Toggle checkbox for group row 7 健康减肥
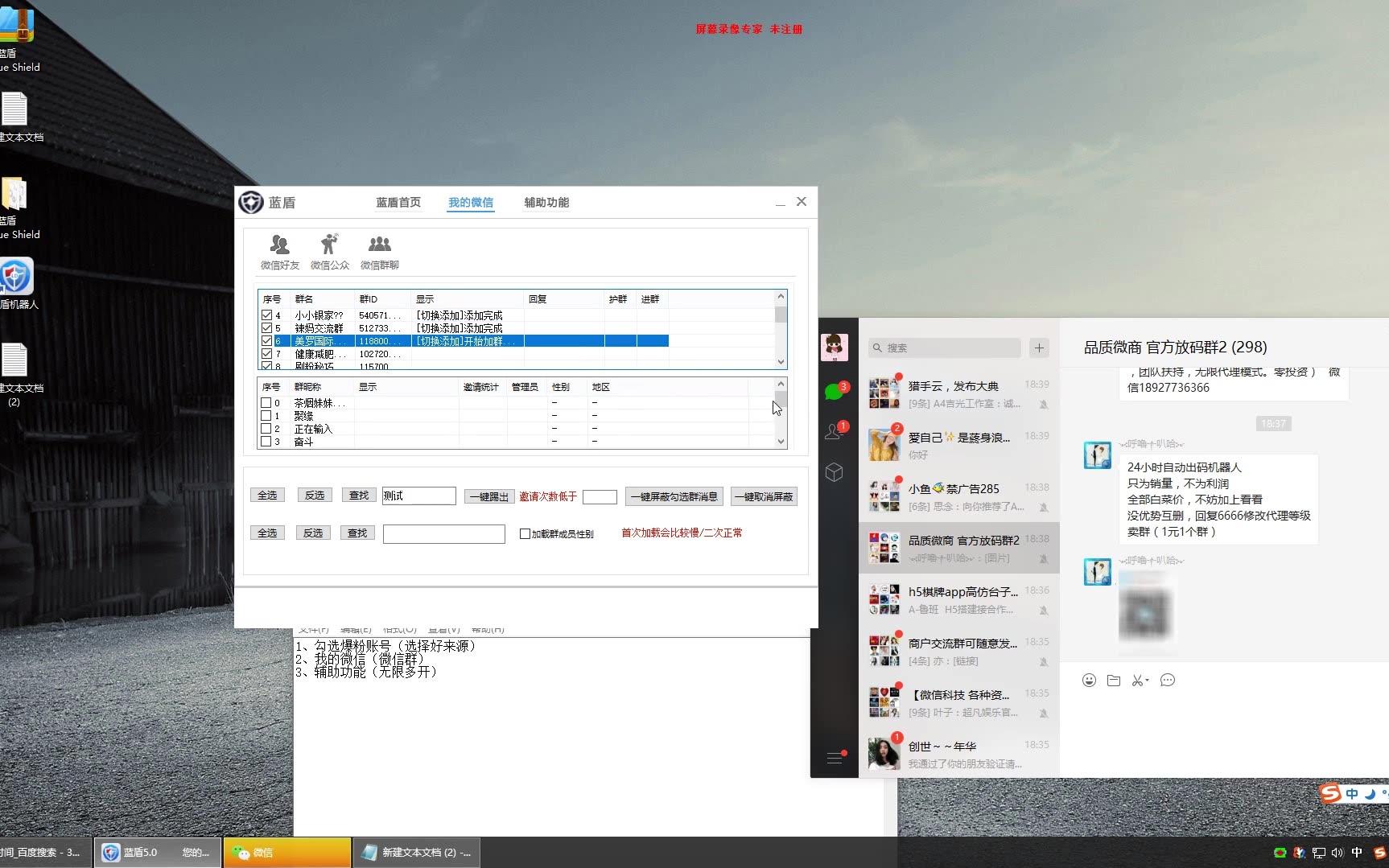This screenshot has height=868, width=1389. click(x=266, y=354)
